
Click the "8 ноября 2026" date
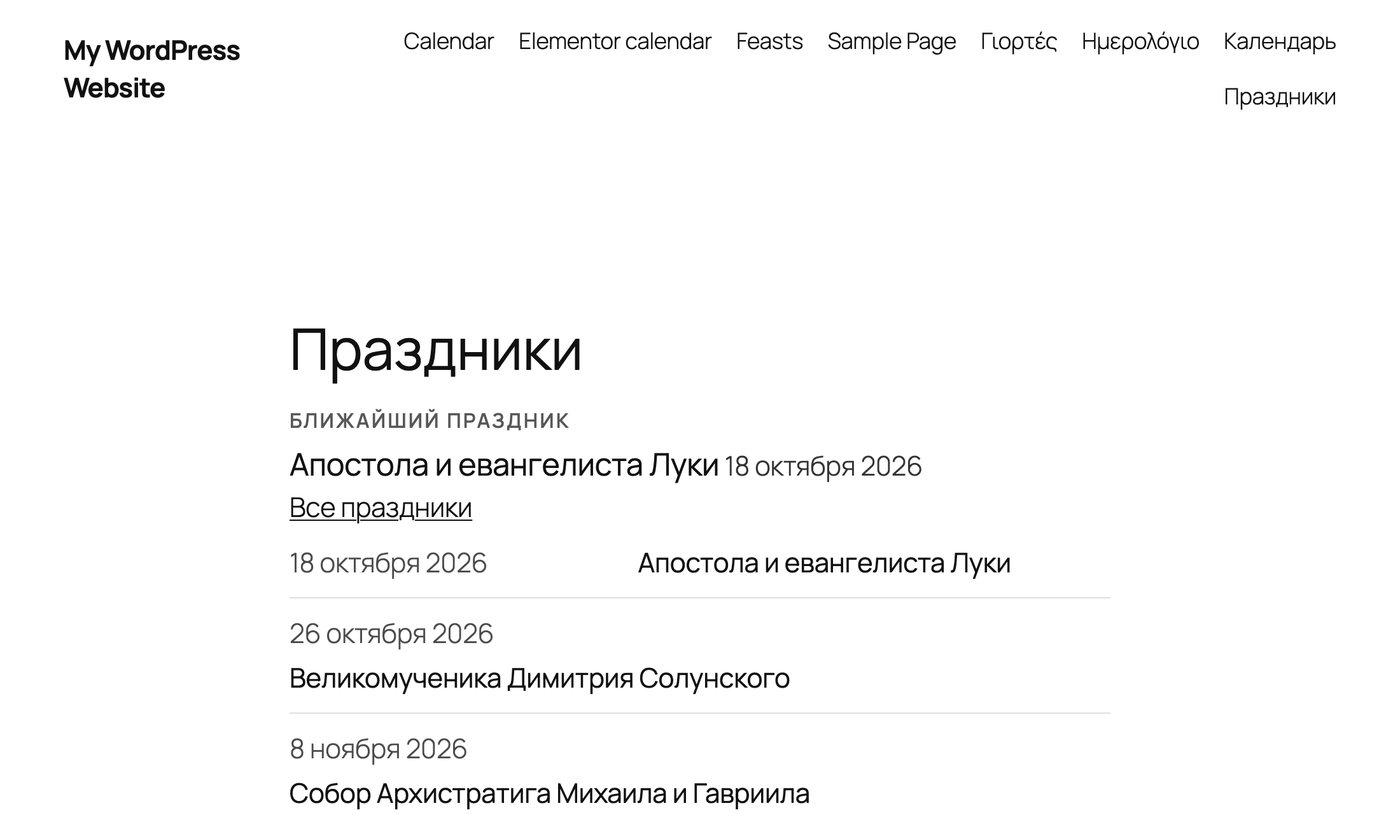378,748
